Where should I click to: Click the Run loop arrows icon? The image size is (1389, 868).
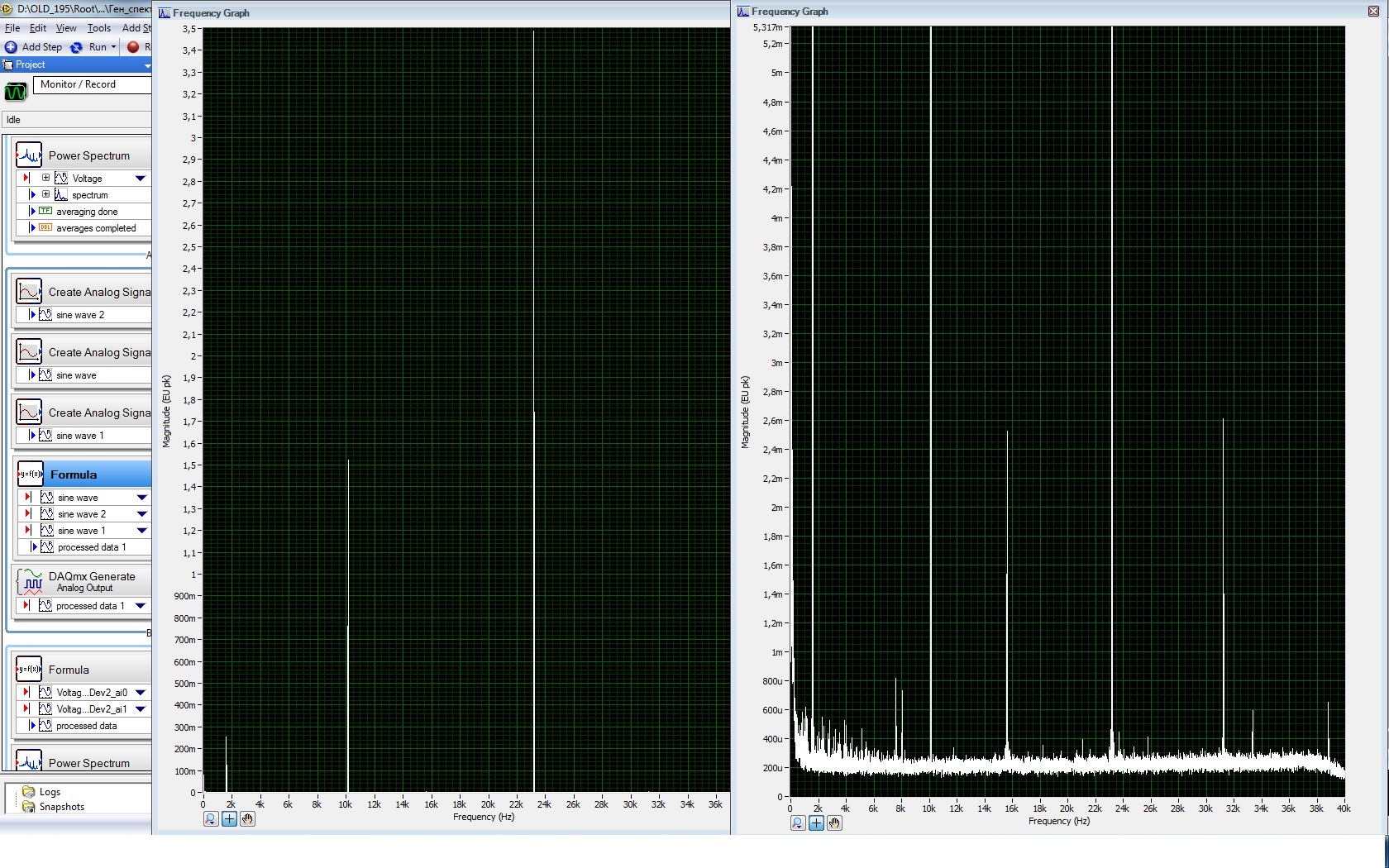click(76, 47)
